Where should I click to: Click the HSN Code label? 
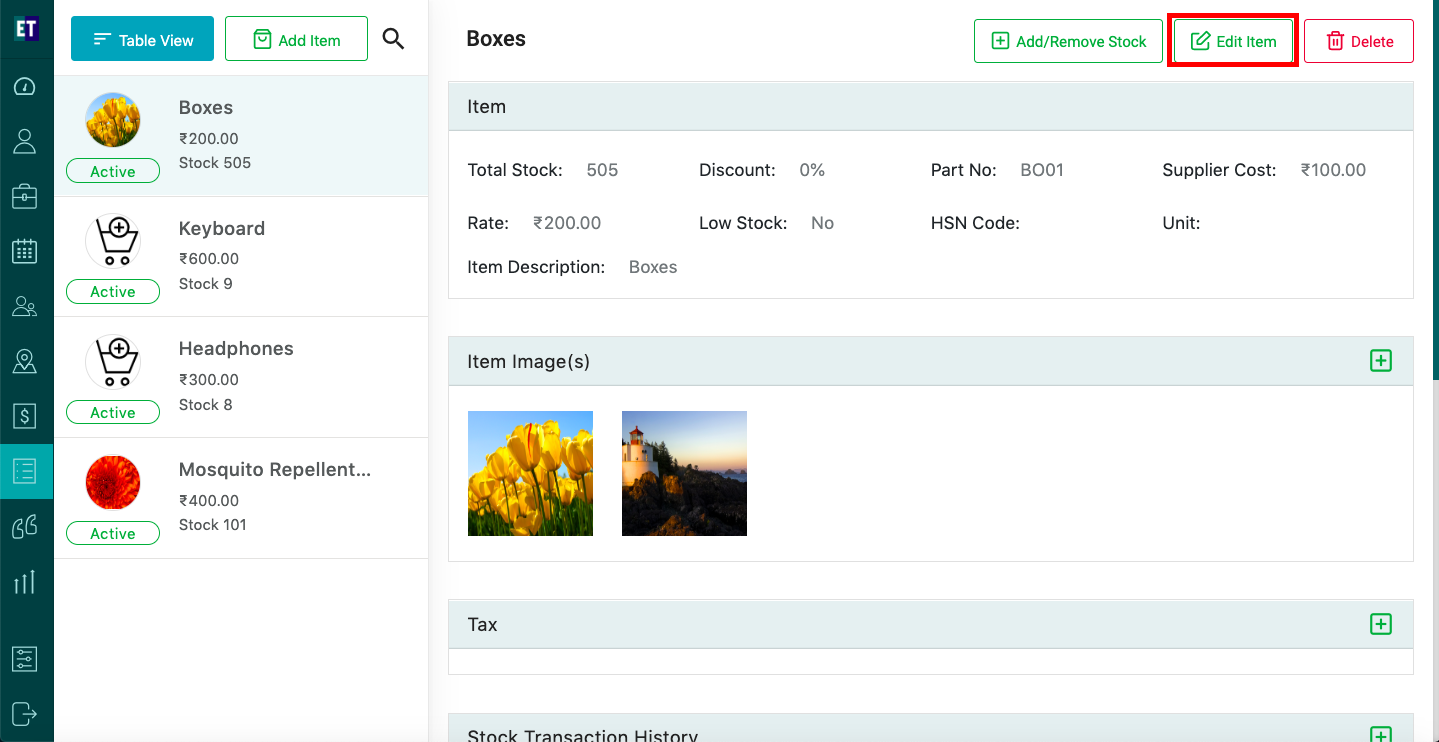[975, 223]
